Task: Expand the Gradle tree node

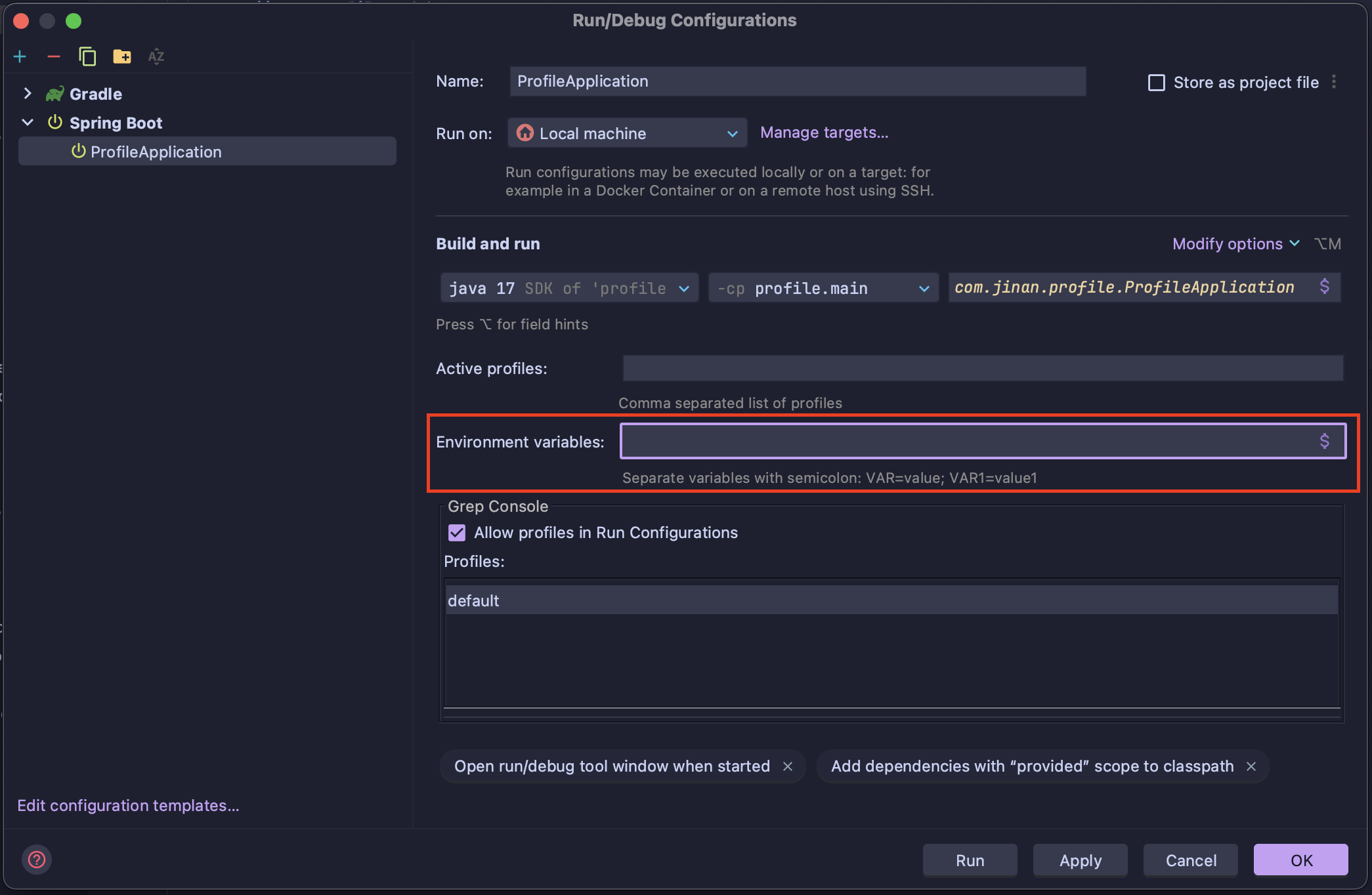Action: click(x=28, y=94)
